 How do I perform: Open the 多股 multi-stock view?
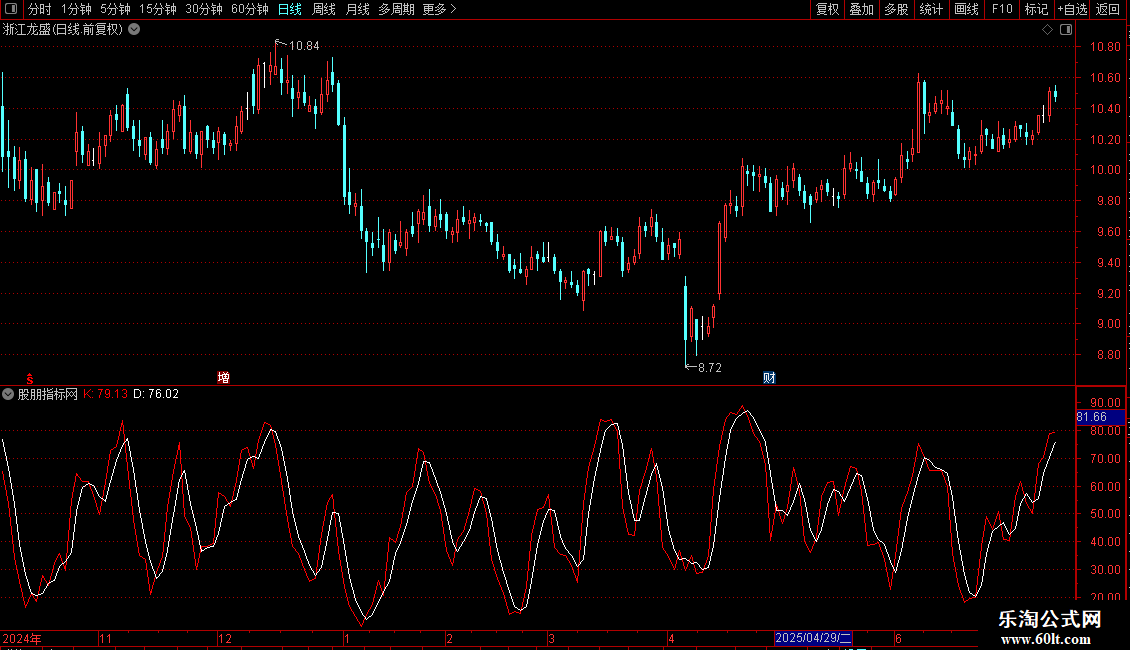coord(896,9)
